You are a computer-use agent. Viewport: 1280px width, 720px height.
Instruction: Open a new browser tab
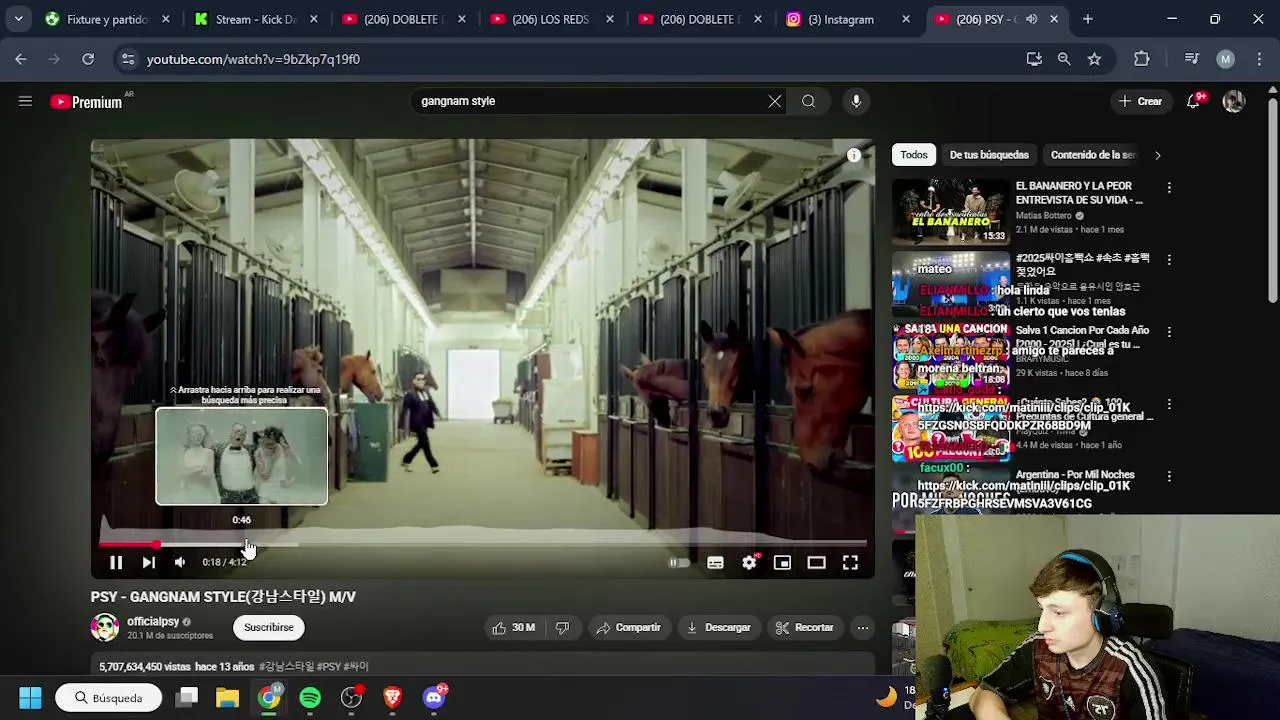point(1088,19)
